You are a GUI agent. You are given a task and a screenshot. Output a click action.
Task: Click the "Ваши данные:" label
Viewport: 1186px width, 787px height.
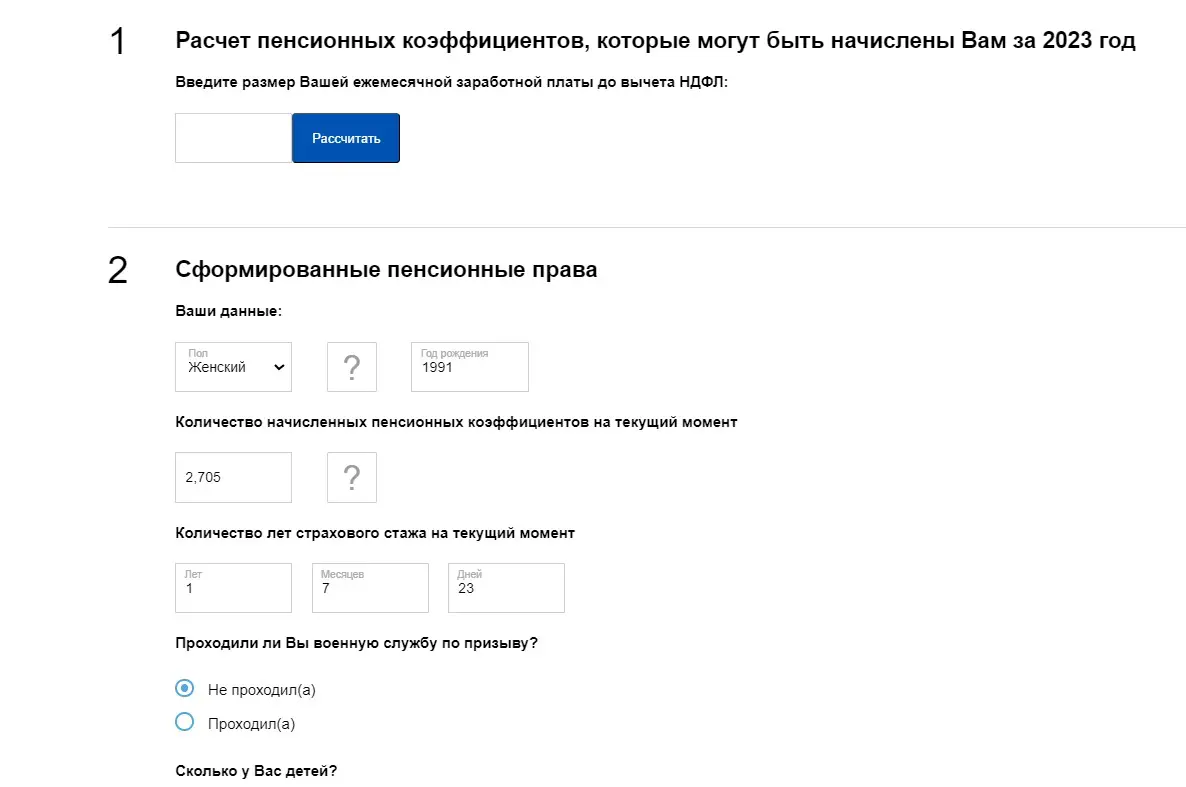click(228, 311)
